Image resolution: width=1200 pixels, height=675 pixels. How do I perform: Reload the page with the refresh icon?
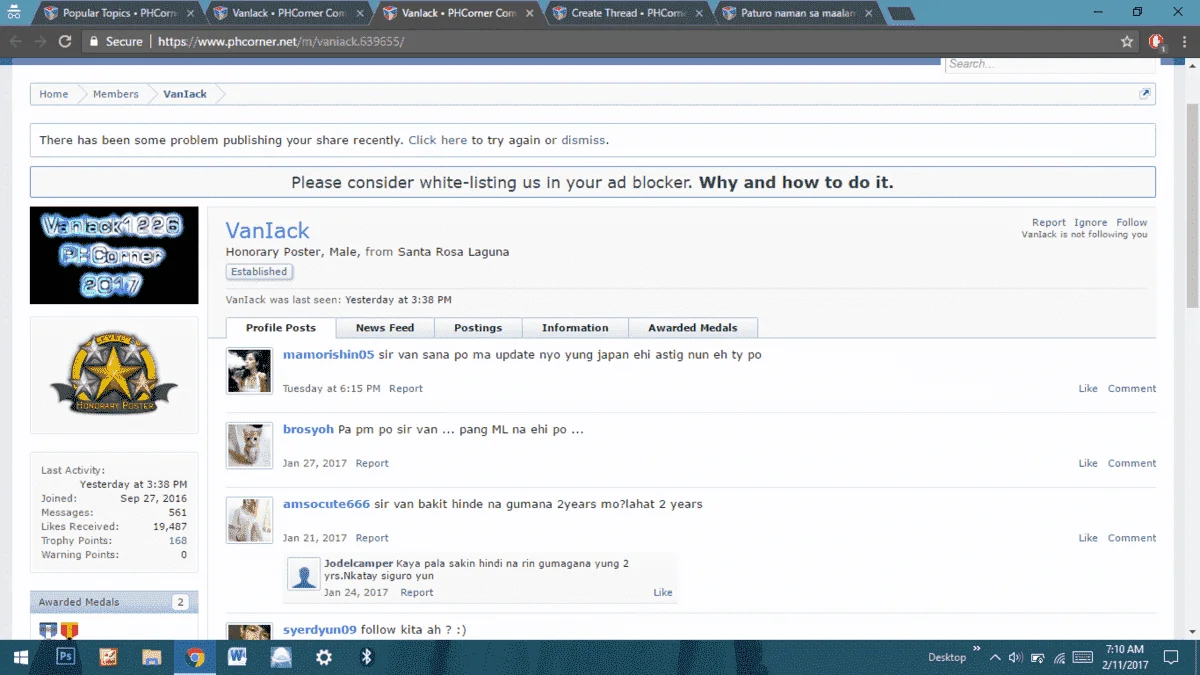66,42
